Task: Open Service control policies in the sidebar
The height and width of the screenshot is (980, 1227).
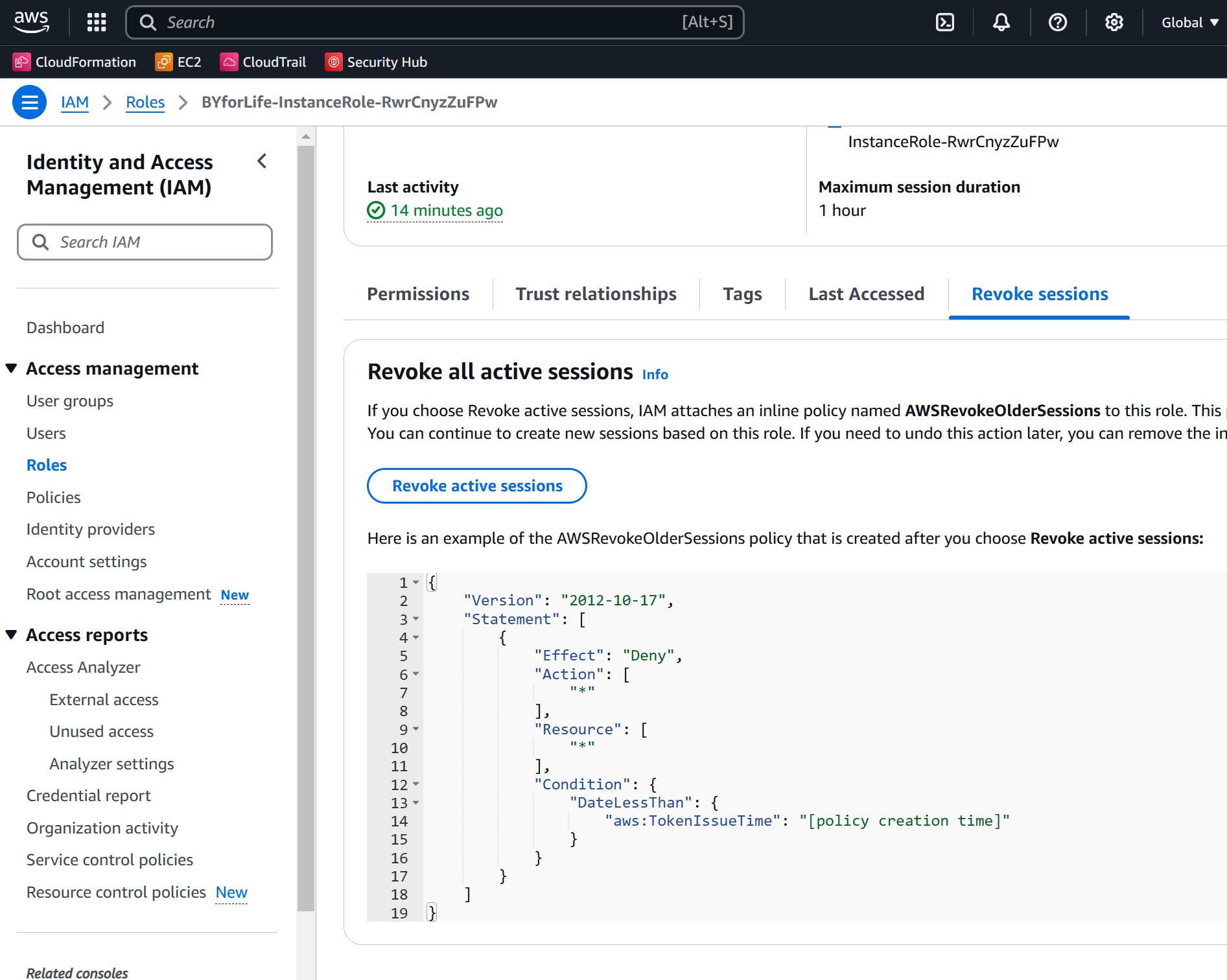Action: click(110, 860)
